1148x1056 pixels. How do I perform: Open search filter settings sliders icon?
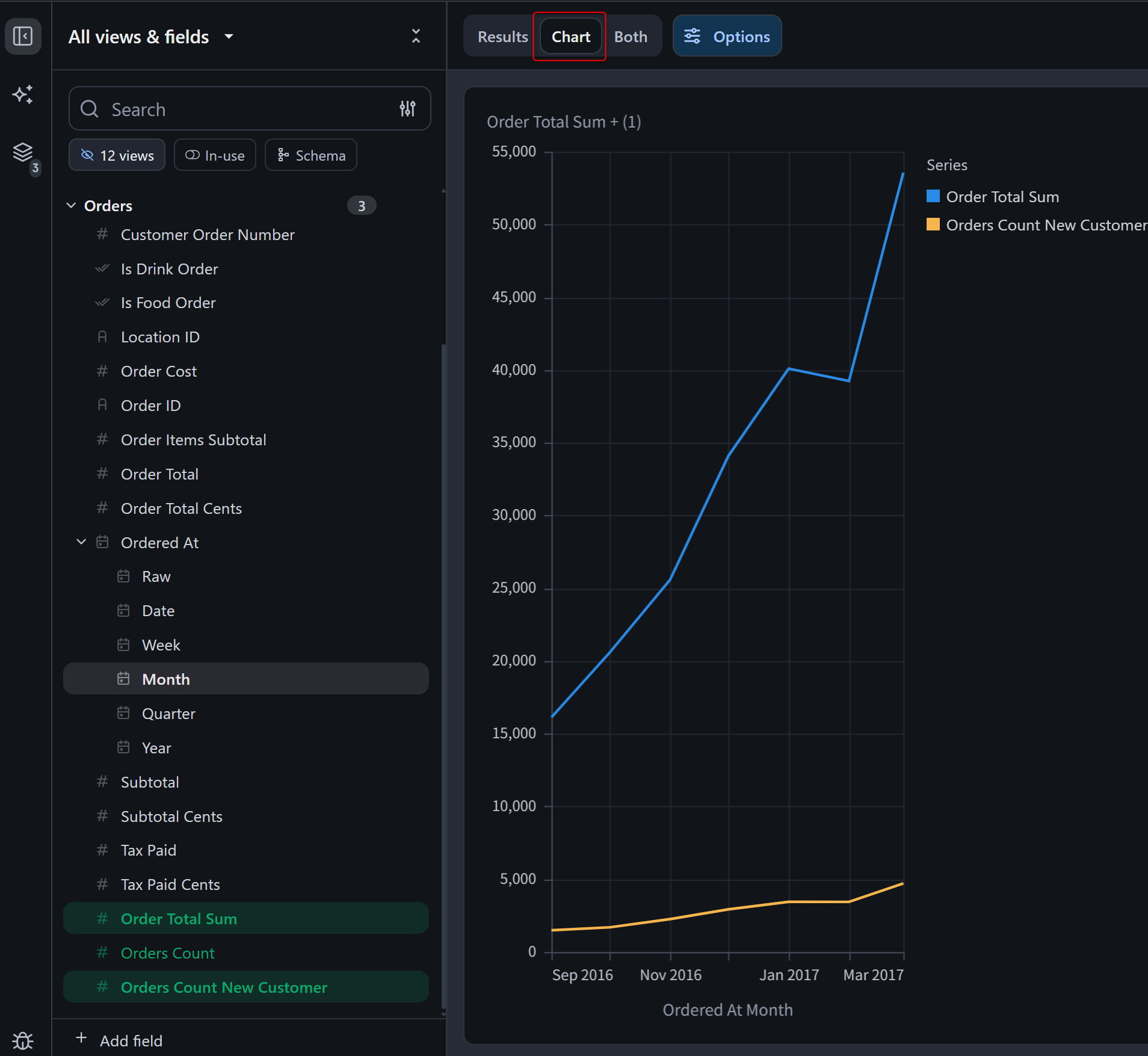(x=407, y=109)
